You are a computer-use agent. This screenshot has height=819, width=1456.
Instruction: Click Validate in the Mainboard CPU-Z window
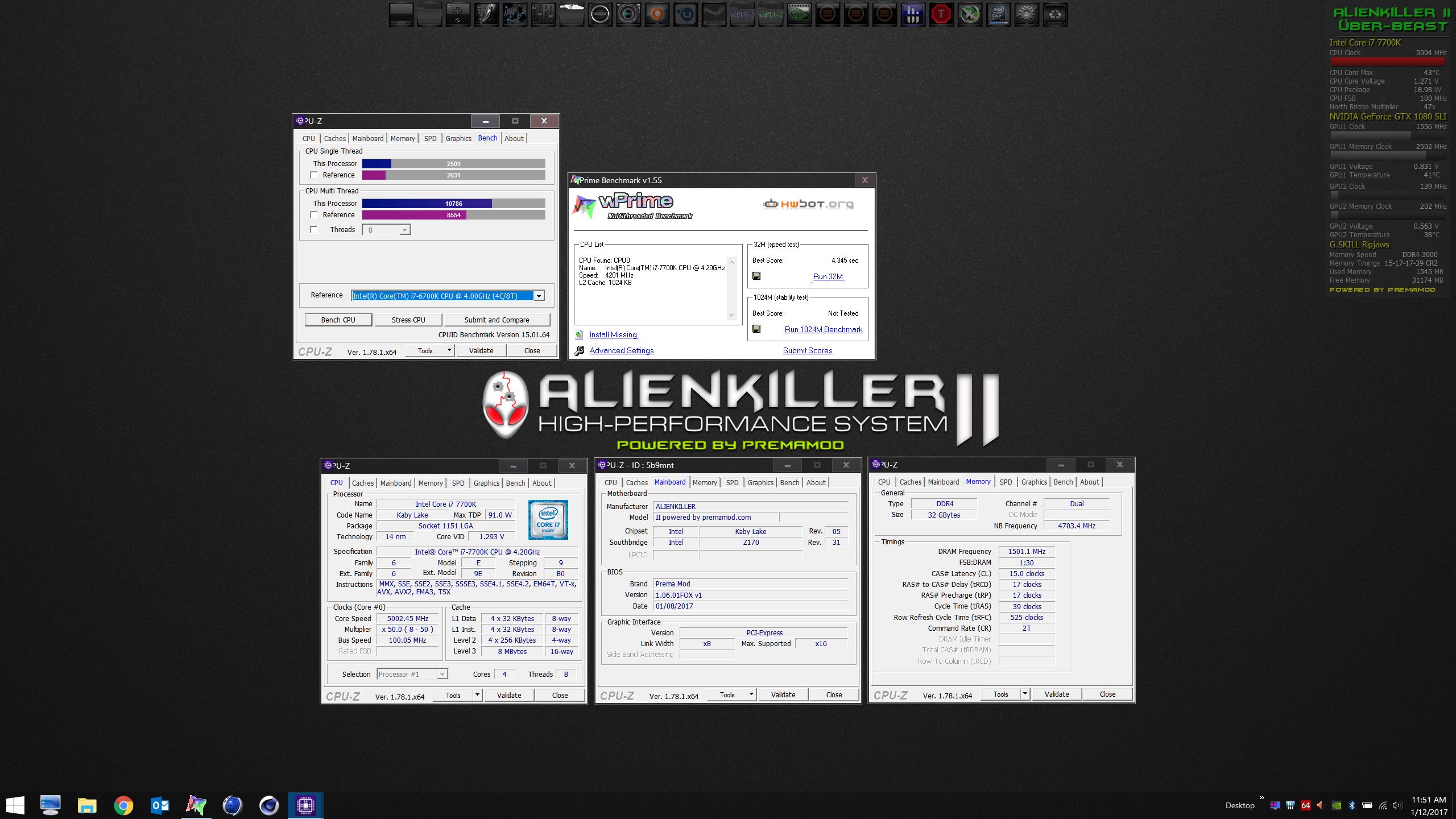point(783,694)
